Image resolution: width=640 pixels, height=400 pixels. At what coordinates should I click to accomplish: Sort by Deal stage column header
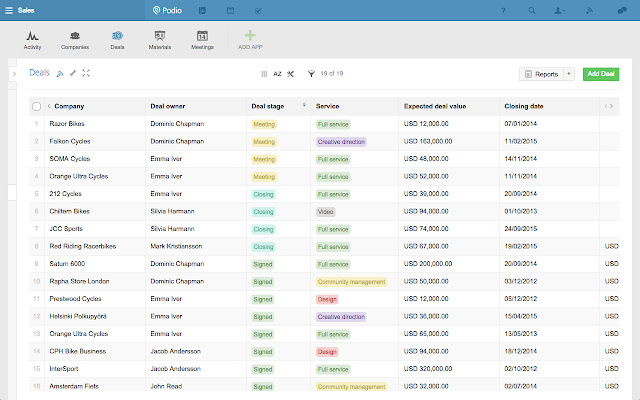268,106
